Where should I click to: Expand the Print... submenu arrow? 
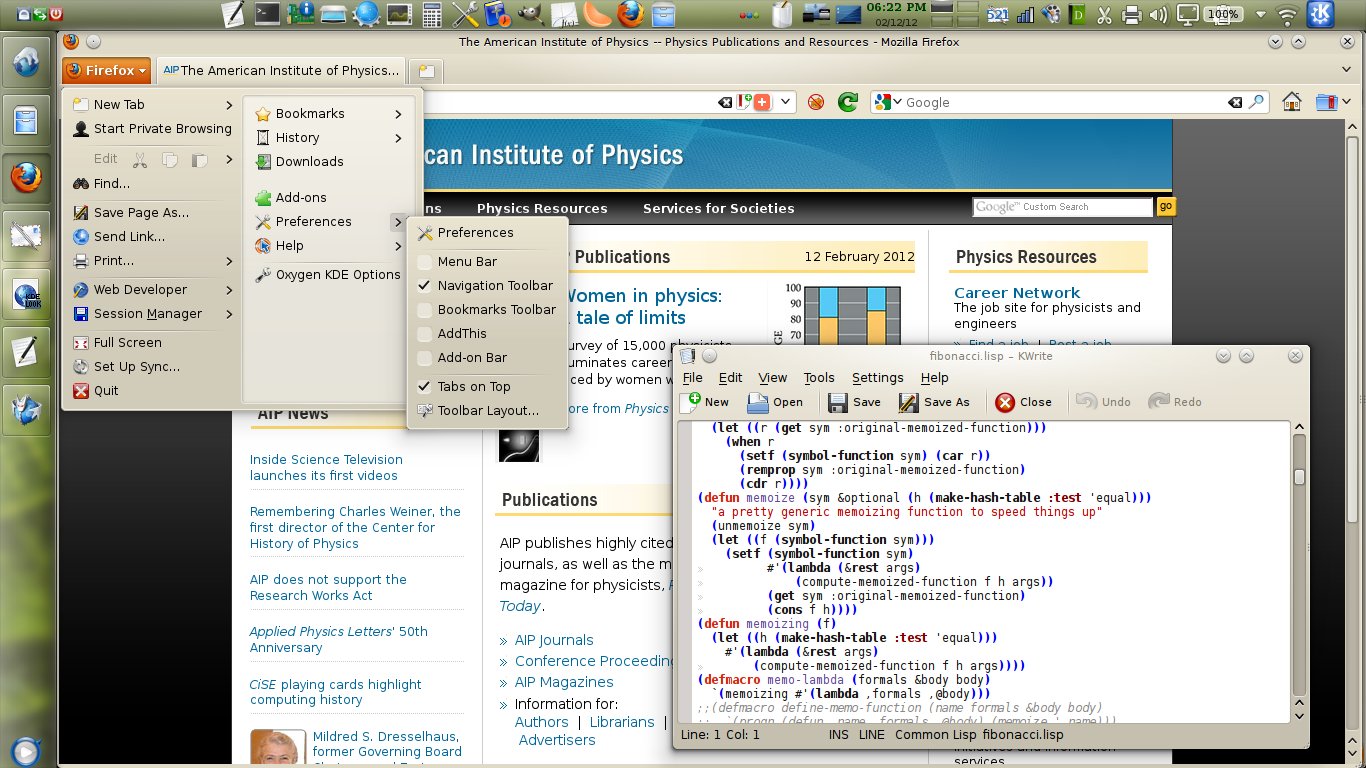(229, 261)
